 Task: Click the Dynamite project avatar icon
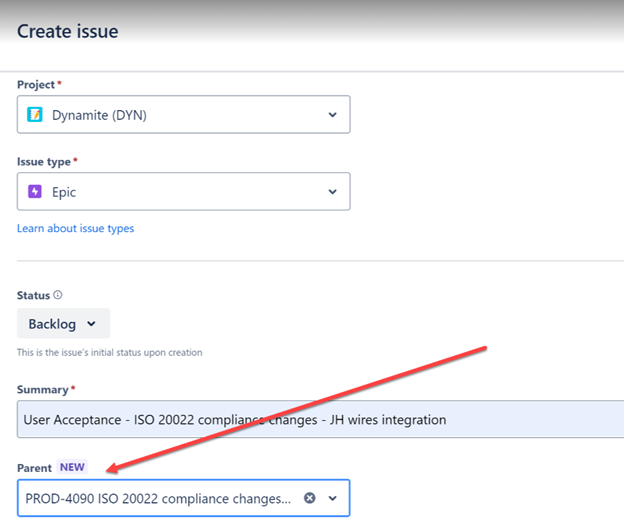35,115
